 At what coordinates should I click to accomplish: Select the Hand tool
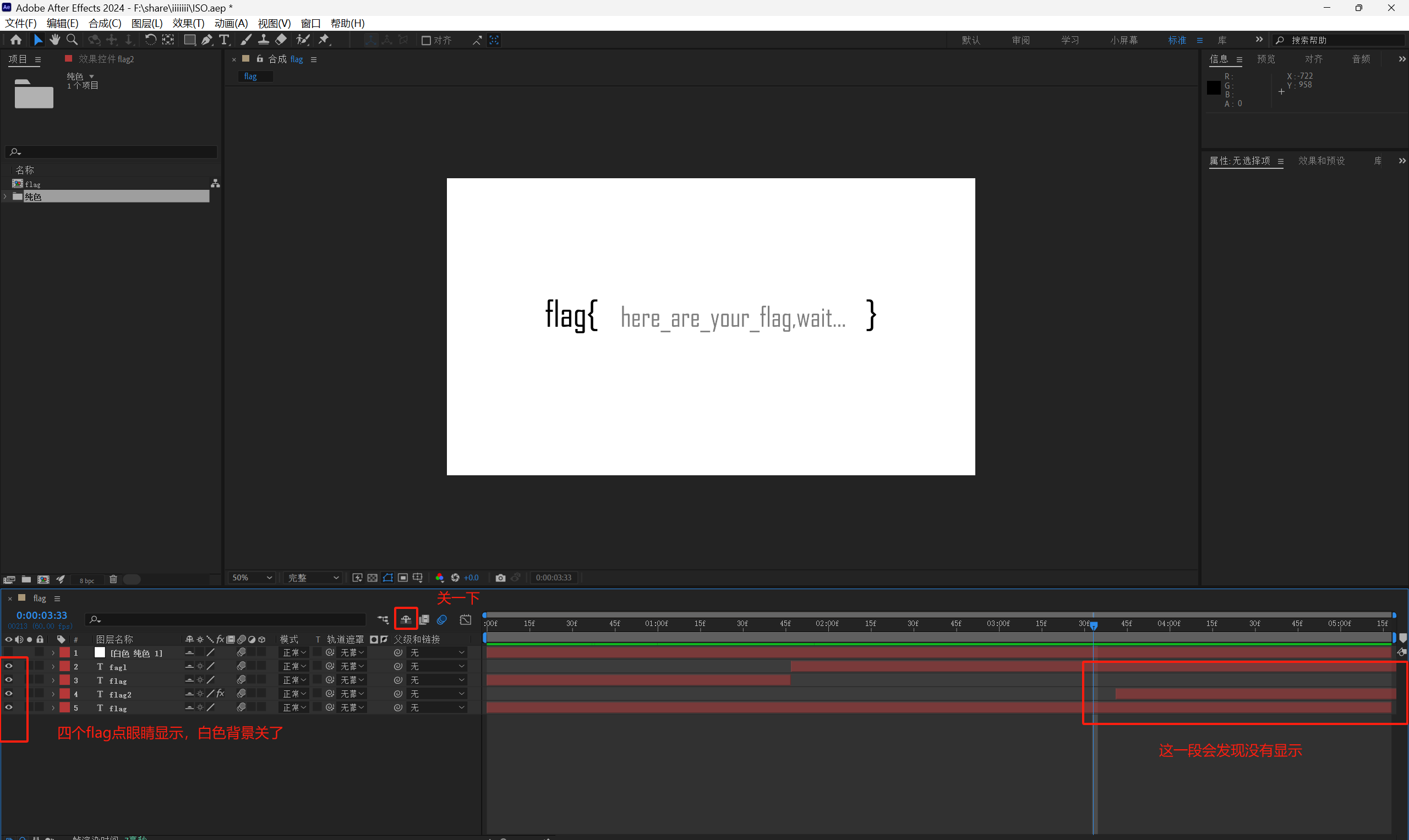(x=54, y=40)
